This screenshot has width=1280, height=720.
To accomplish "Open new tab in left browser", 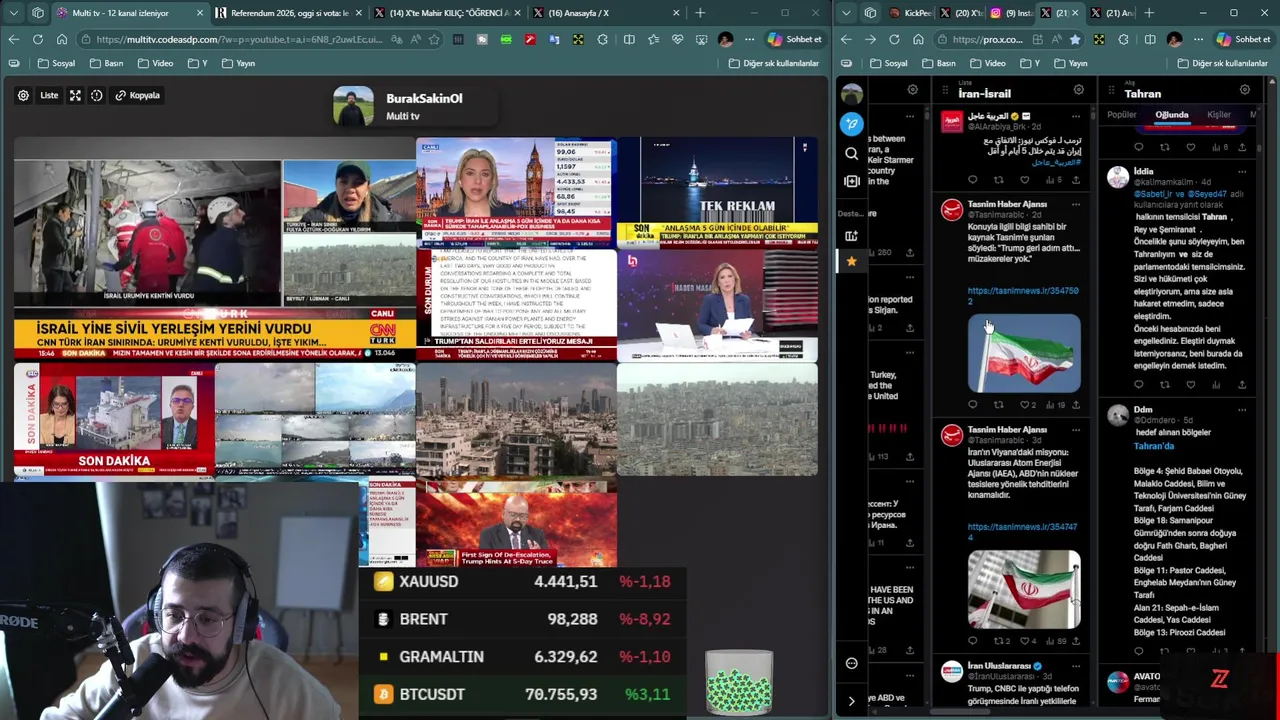I will 700,13.
